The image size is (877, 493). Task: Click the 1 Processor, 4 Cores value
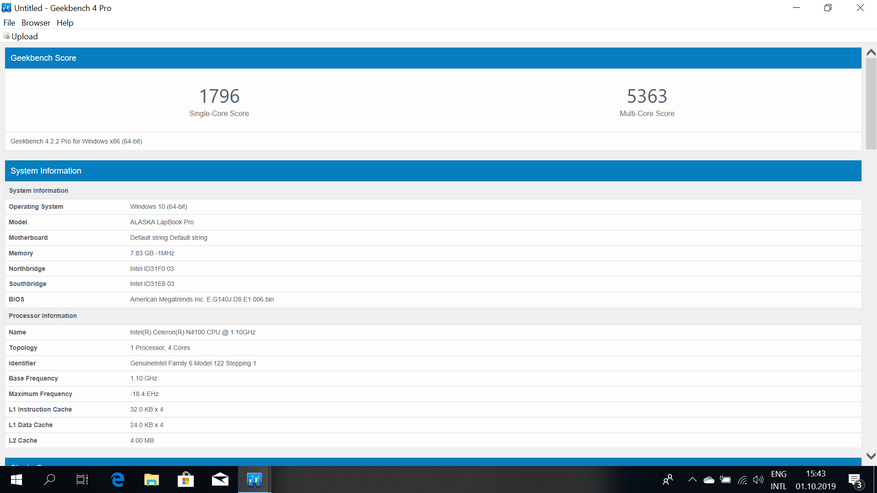(160, 348)
